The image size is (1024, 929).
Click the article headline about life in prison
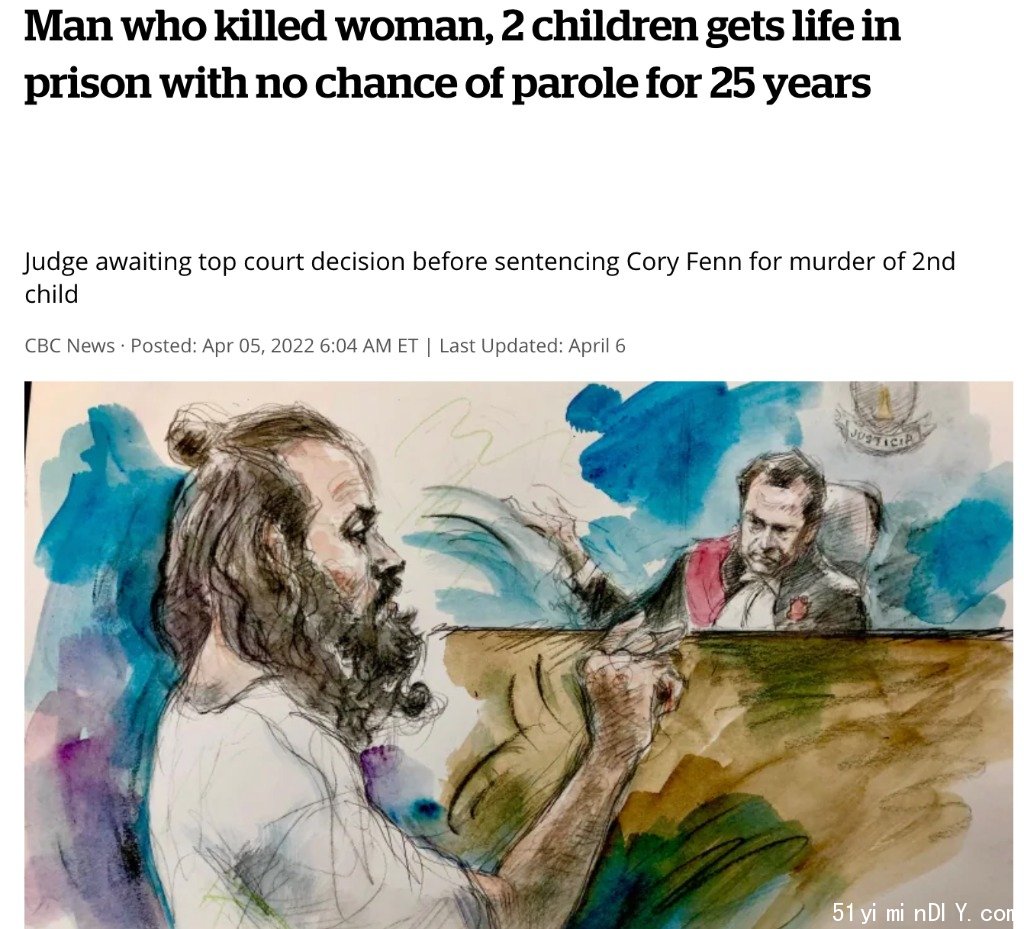tap(462, 55)
